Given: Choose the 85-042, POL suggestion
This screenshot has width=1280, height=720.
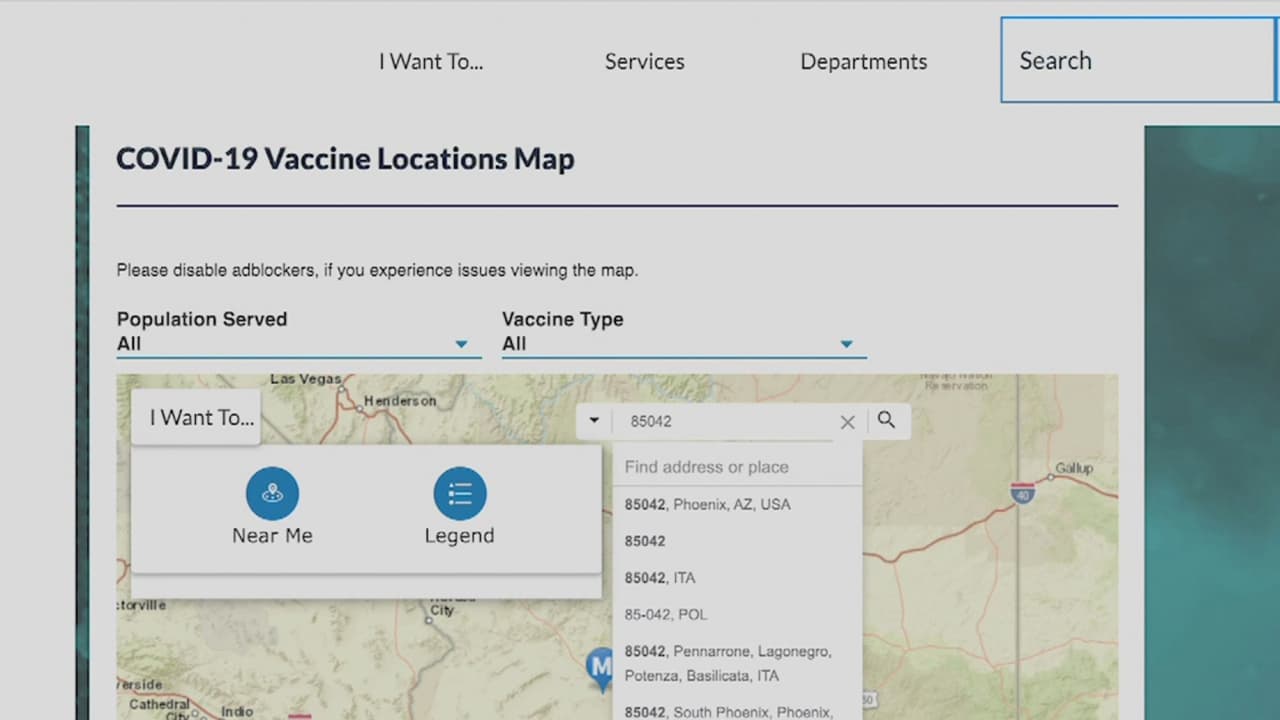Looking at the screenshot, I should 666,614.
